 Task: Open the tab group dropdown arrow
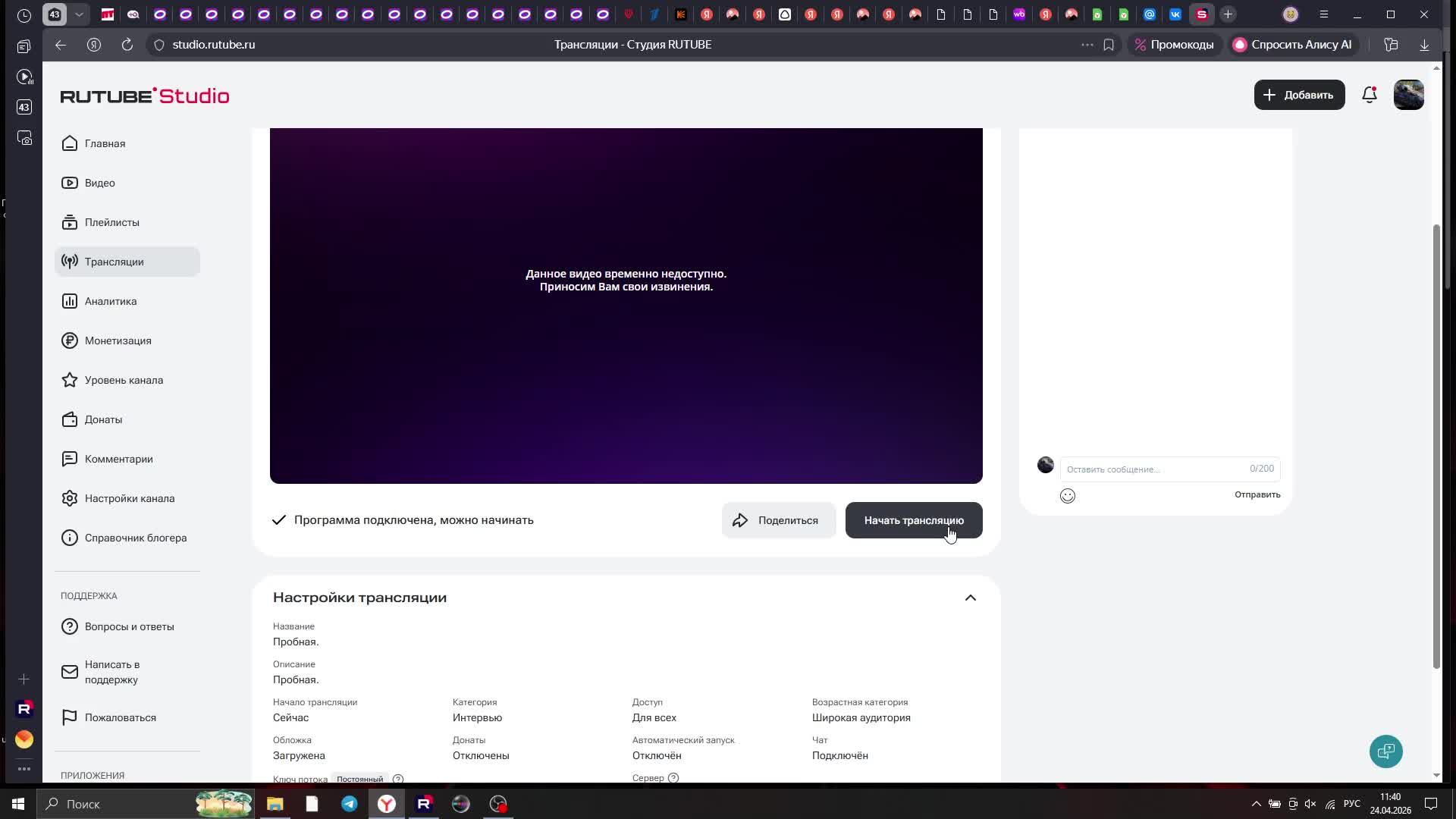tap(79, 14)
